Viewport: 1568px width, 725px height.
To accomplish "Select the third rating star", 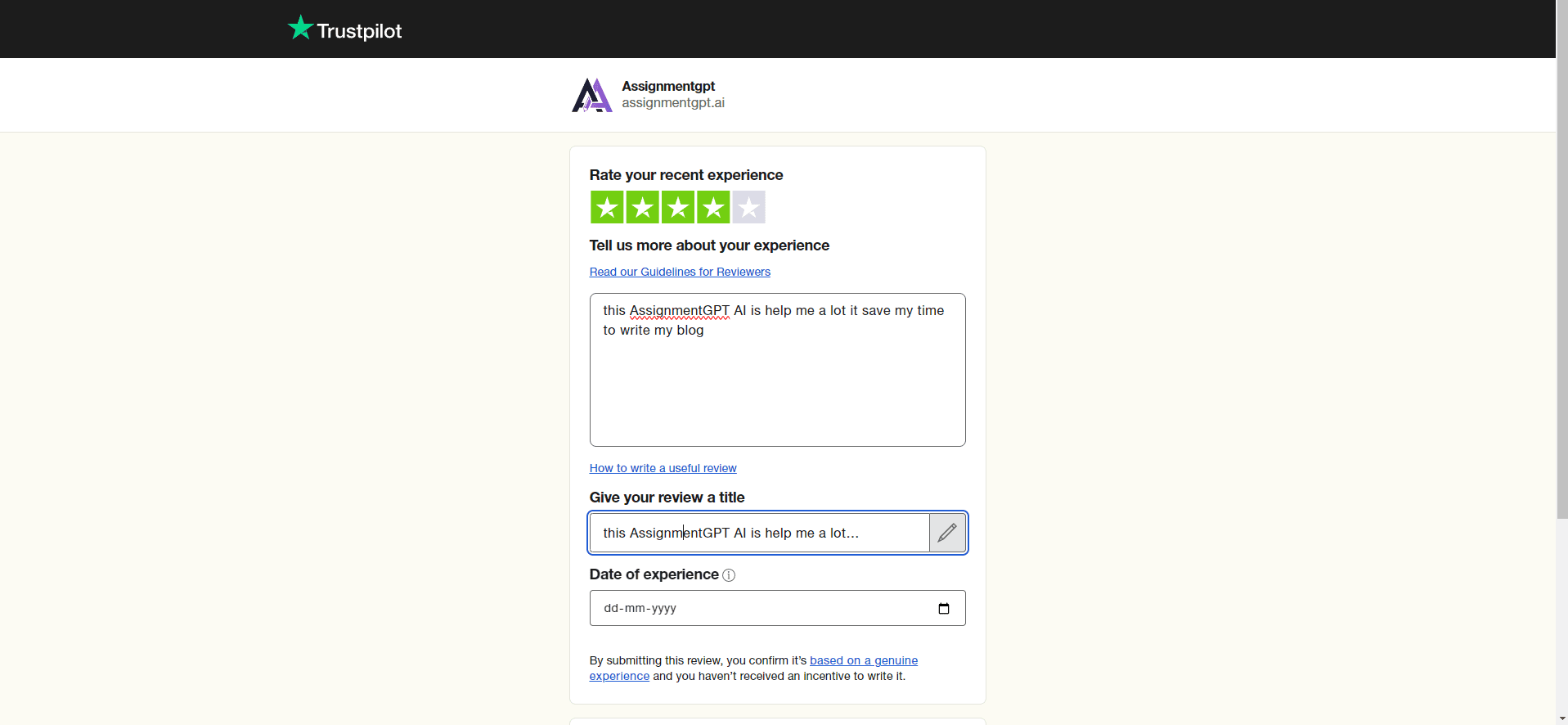I will click(x=678, y=207).
